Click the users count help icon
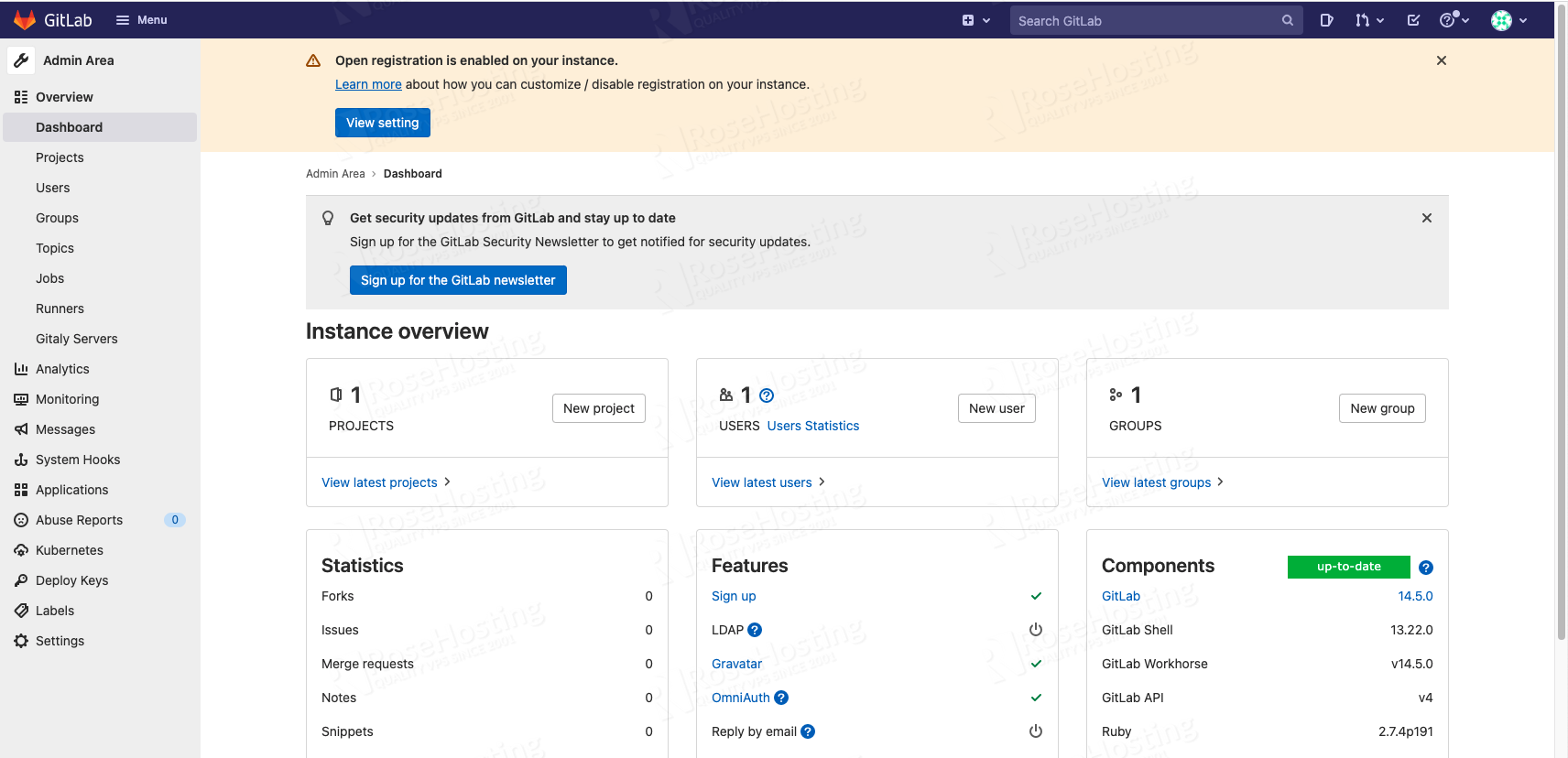 [767, 395]
